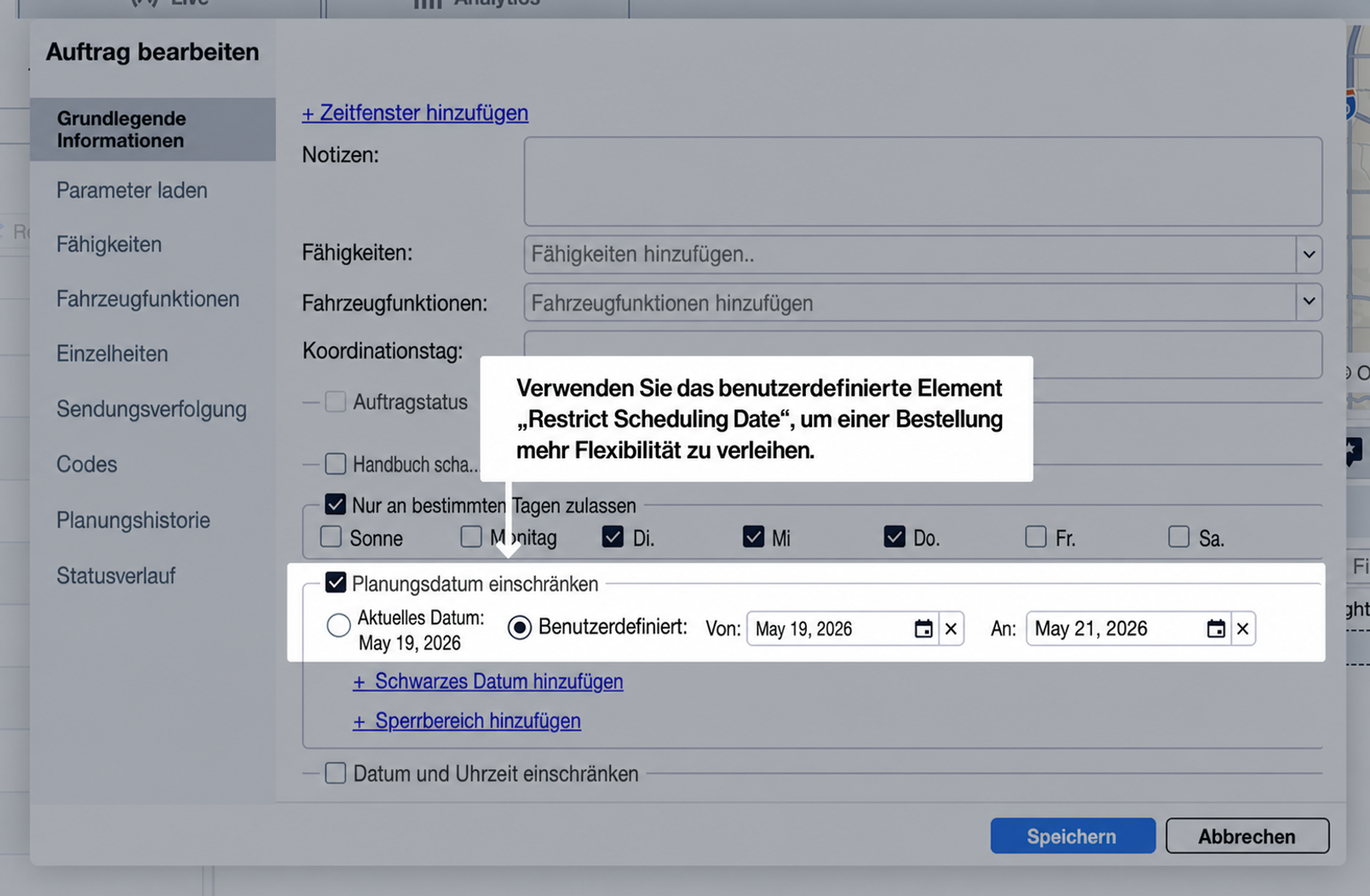Uncheck the Do. day checkbox
This screenshot has height=896, width=1370.
point(895,537)
